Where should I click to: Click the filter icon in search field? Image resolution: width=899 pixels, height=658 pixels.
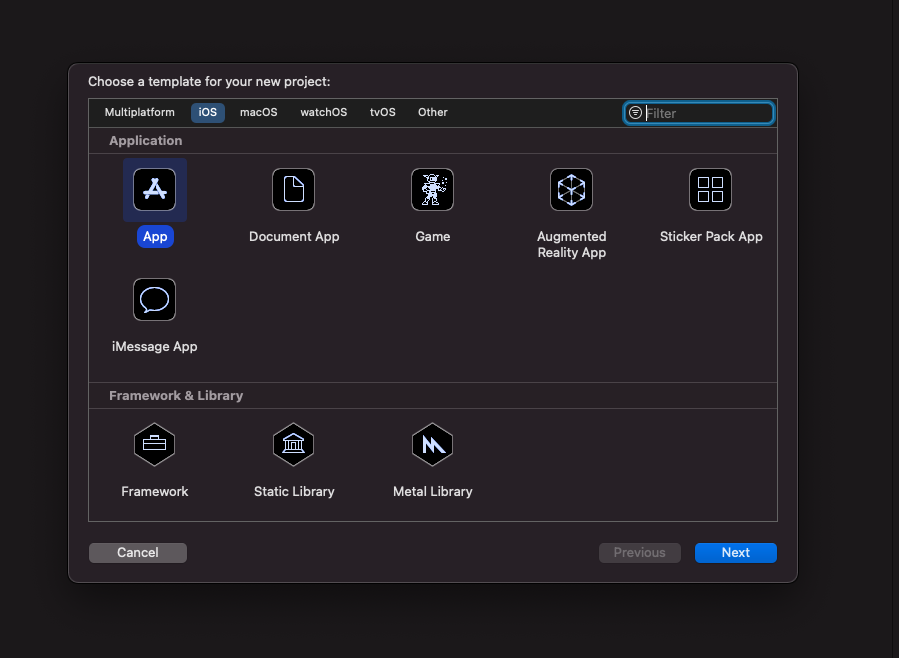pyautogui.click(x=635, y=113)
